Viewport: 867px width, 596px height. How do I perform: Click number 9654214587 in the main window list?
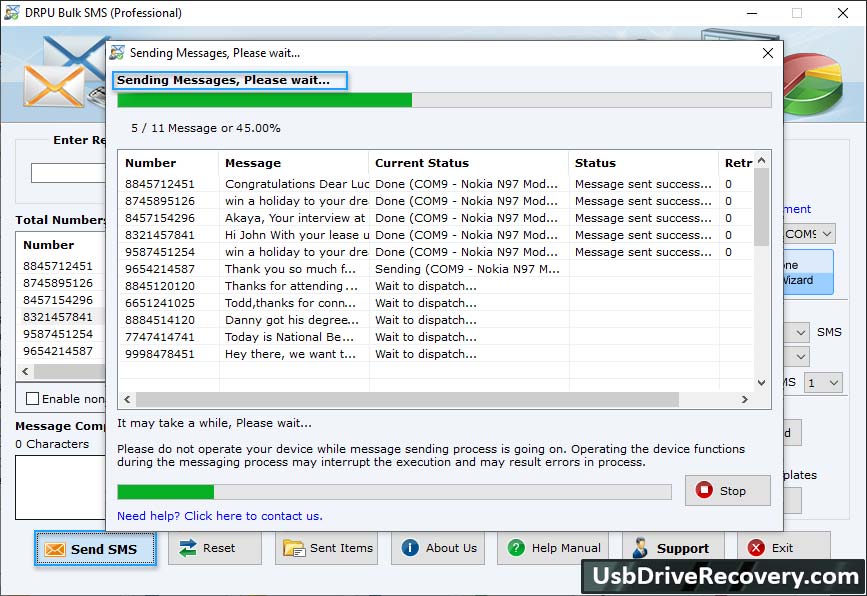tap(58, 351)
